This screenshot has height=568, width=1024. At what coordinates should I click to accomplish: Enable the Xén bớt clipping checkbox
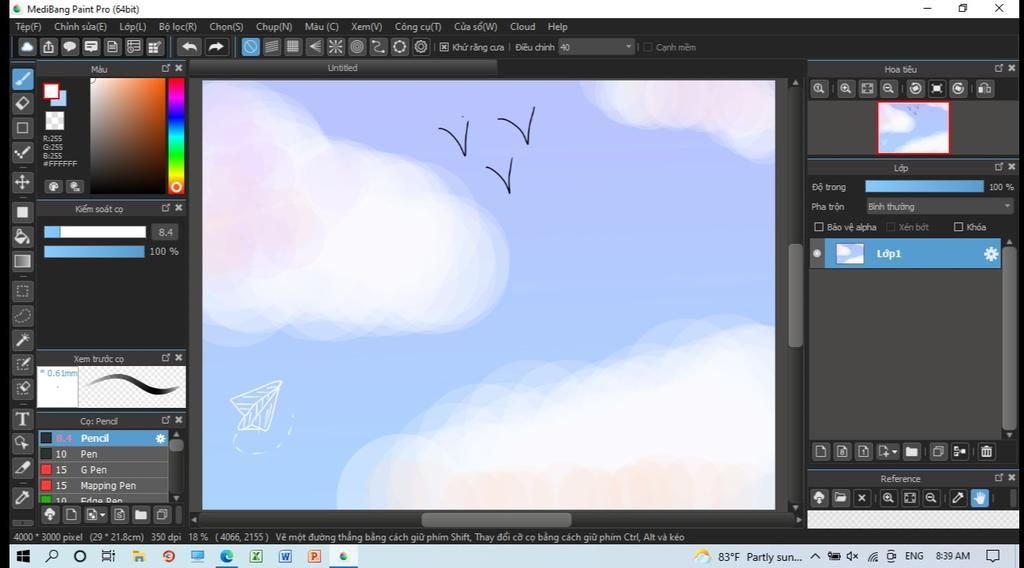(890, 227)
